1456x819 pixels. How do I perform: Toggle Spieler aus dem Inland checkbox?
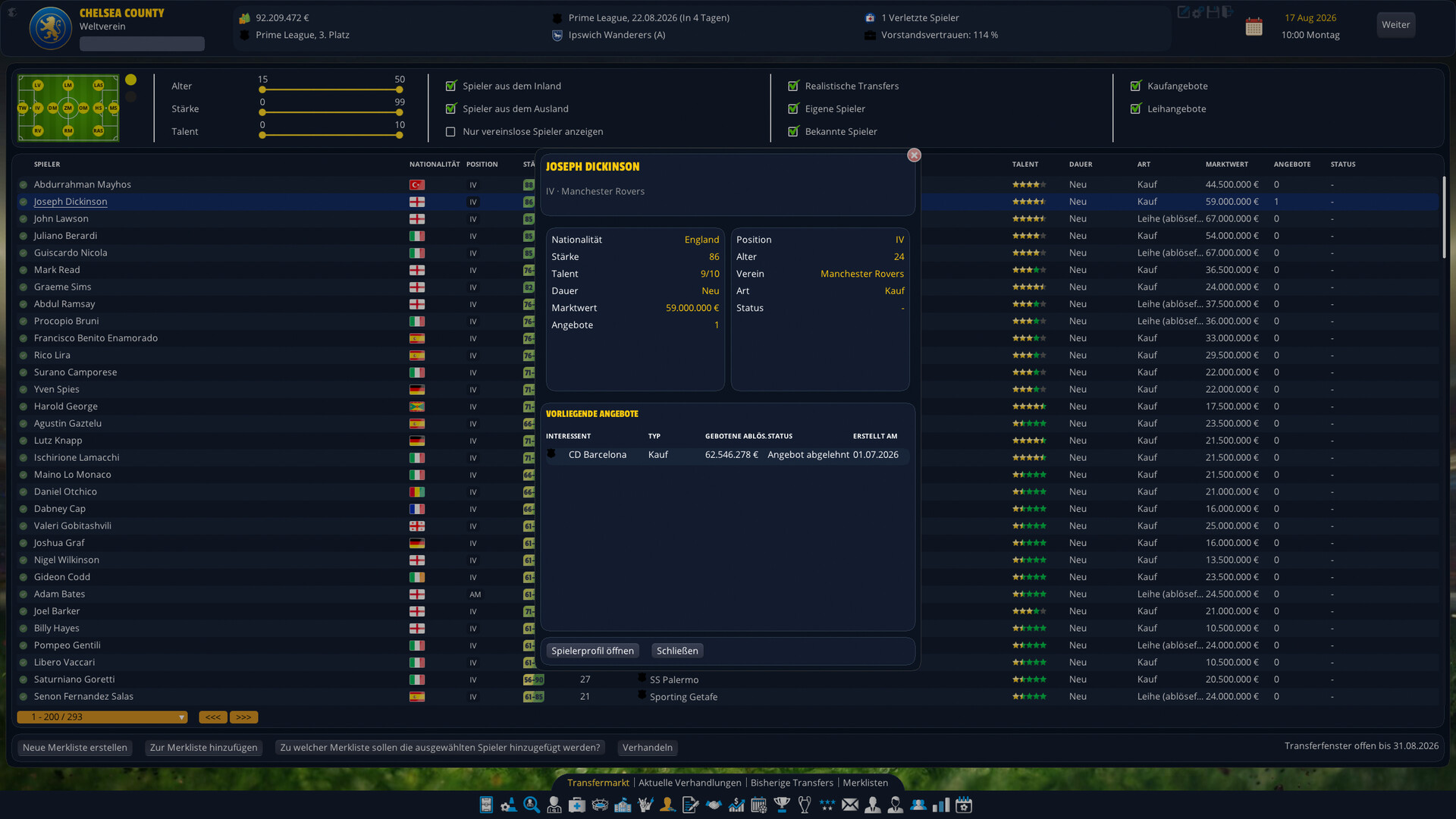pos(451,86)
